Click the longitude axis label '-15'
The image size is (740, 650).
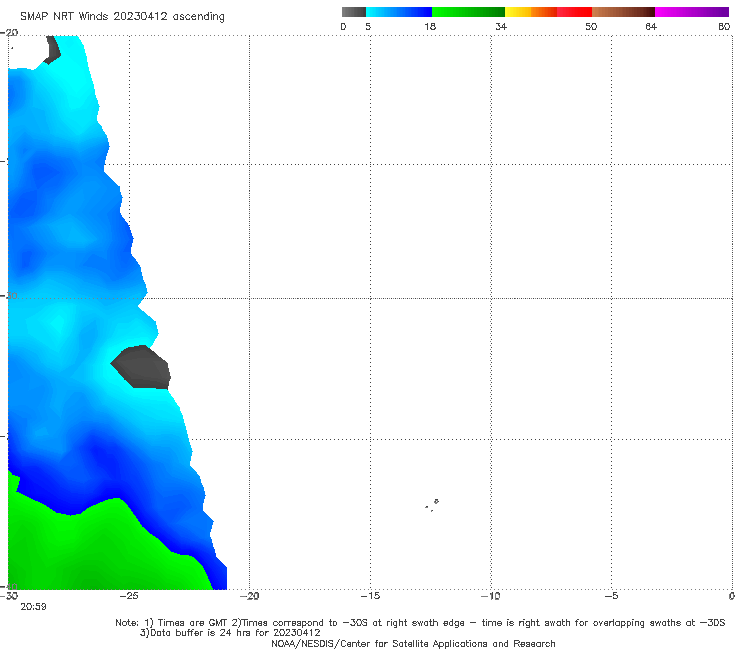(370, 596)
